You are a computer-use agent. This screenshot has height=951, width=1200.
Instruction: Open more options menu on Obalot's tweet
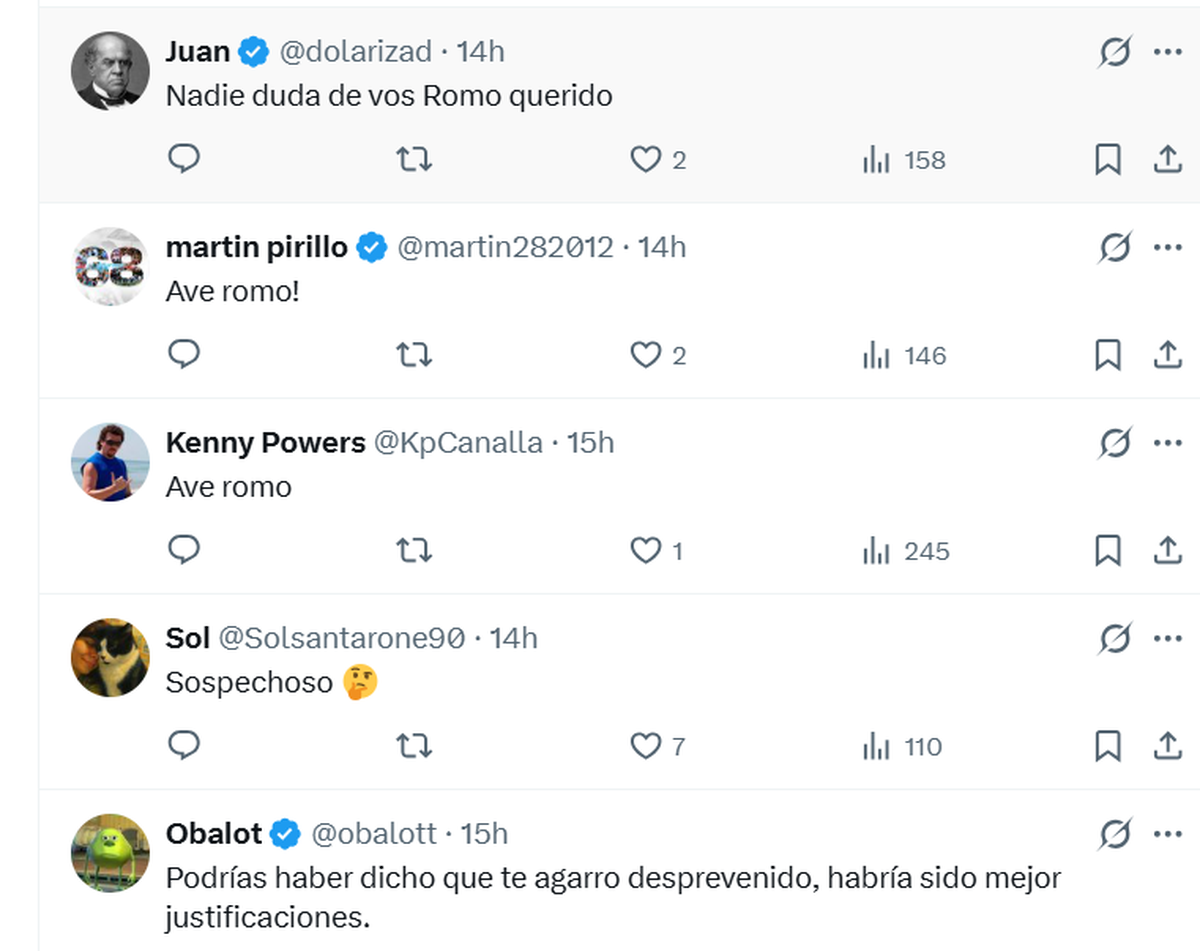pyautogui.click(x=1168, y=833)
